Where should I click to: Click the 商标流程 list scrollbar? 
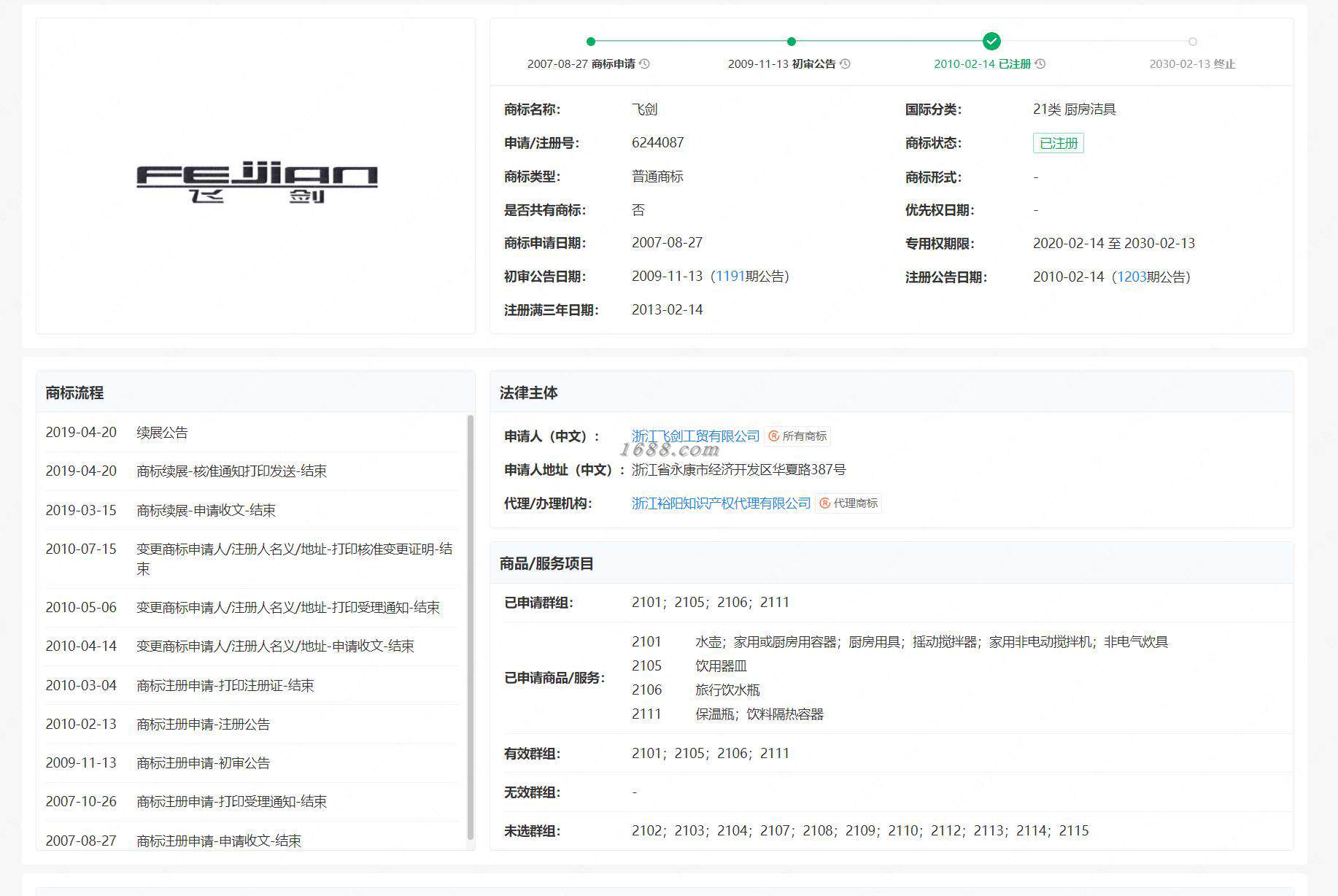[471, 627]
